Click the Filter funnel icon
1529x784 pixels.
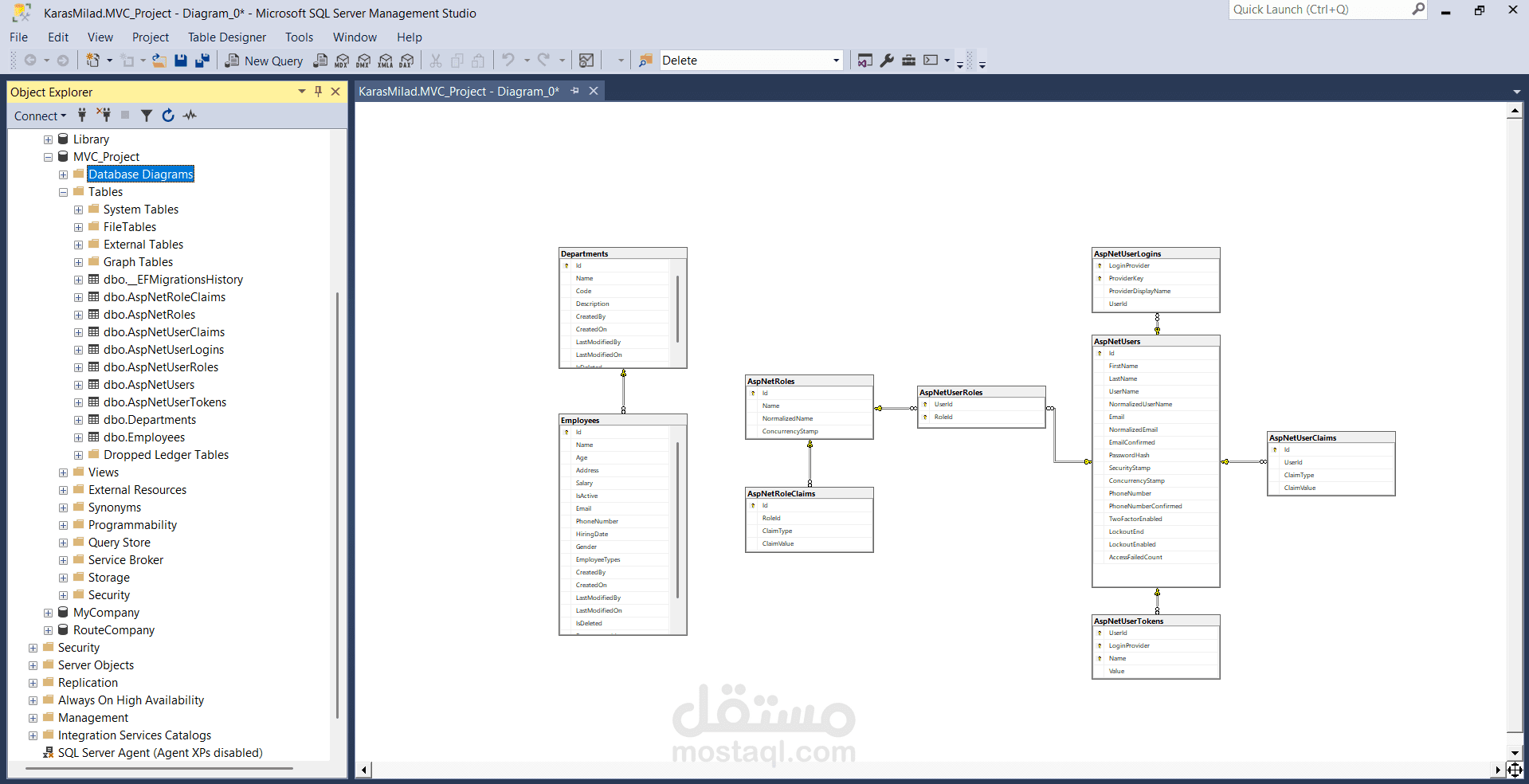point(147,116)
